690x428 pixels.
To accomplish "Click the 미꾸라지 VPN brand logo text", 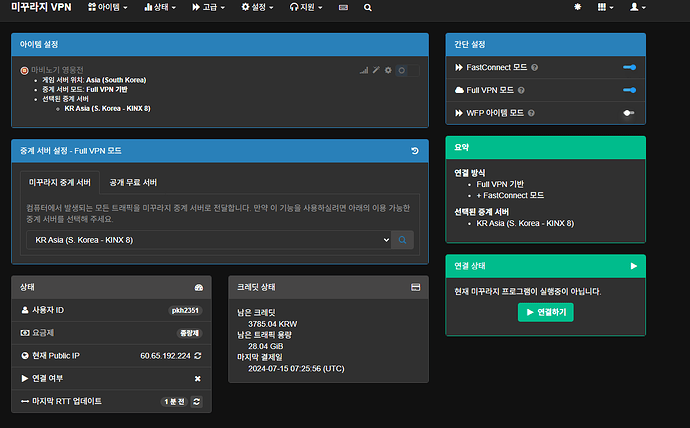I will pyautogui.click(x=41, y=7).
